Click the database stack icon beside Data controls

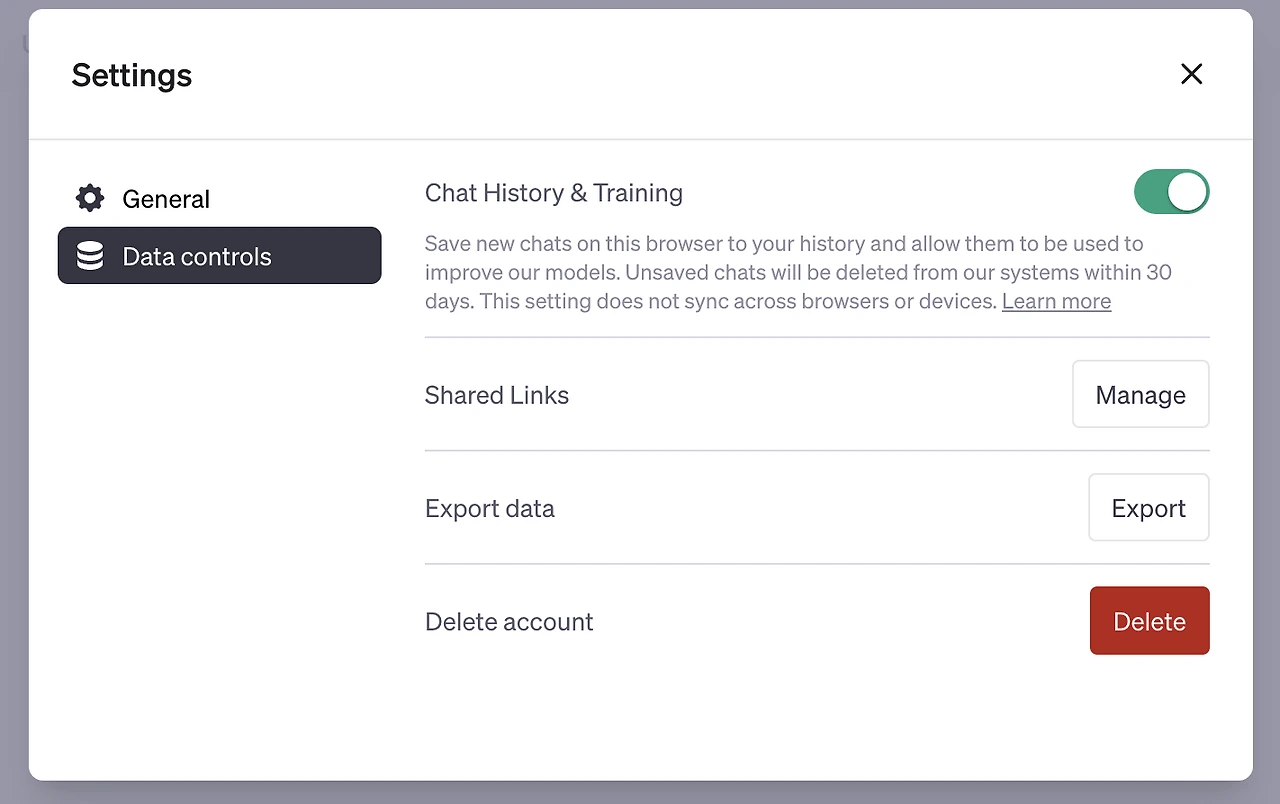(x=90, y=256)
